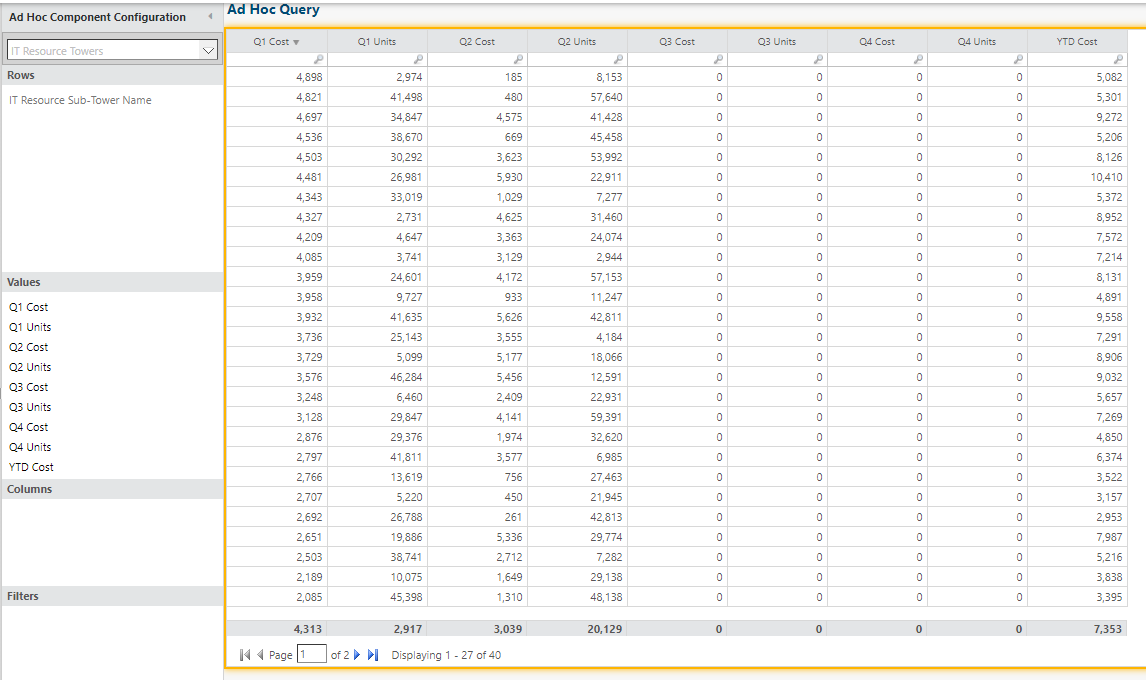Click the Q4 Cost filter search icon

coord(919,59)
